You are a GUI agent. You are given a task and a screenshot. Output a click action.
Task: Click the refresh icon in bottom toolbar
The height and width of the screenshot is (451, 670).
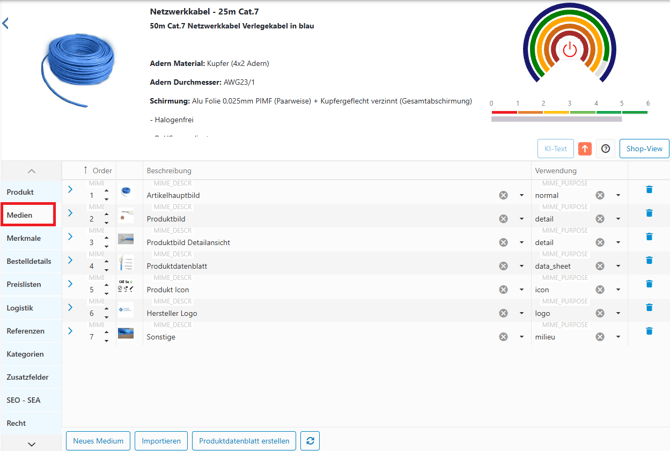pyautogui.click(x=310, y=441)
